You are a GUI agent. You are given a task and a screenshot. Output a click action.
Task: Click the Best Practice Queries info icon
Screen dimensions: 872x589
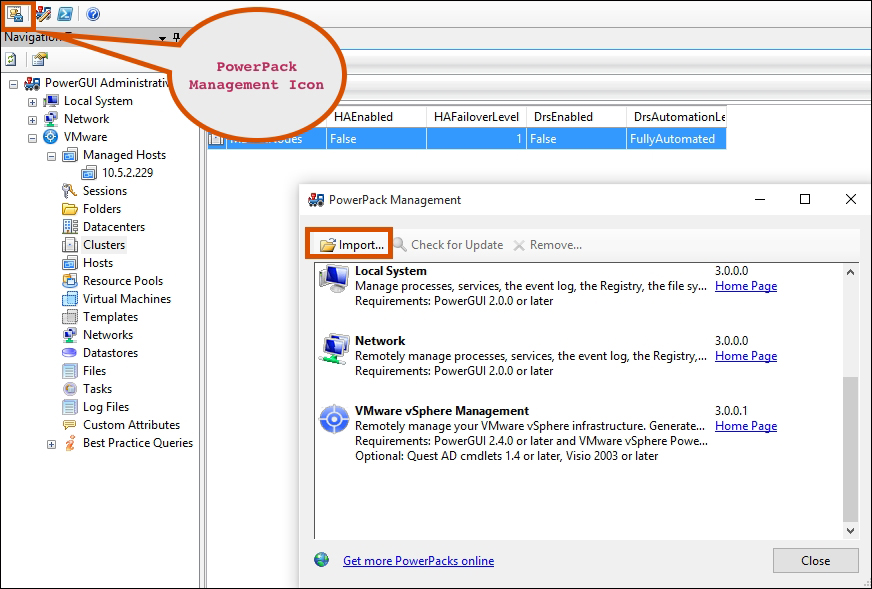pyautogui.click(x=70, y=443)
